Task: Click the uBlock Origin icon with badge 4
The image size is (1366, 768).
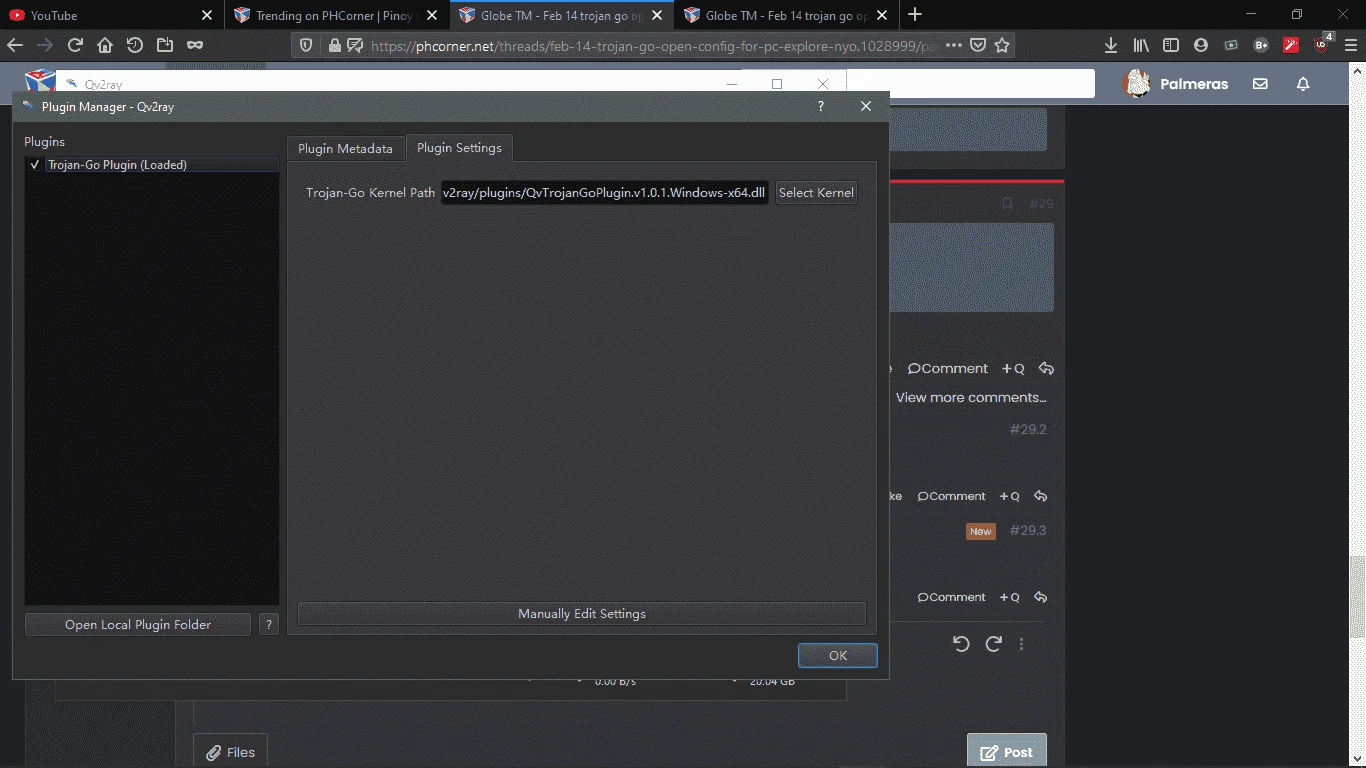Action: (x=1322, y=44)
